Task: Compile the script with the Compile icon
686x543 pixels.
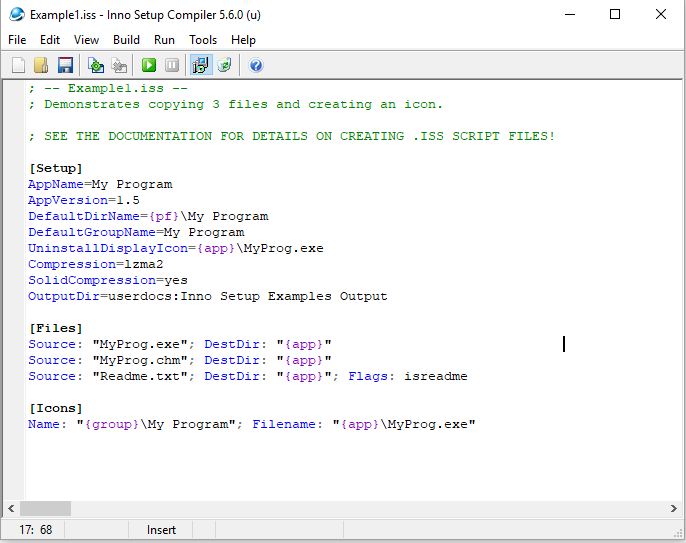Action: tap(96, 65)
